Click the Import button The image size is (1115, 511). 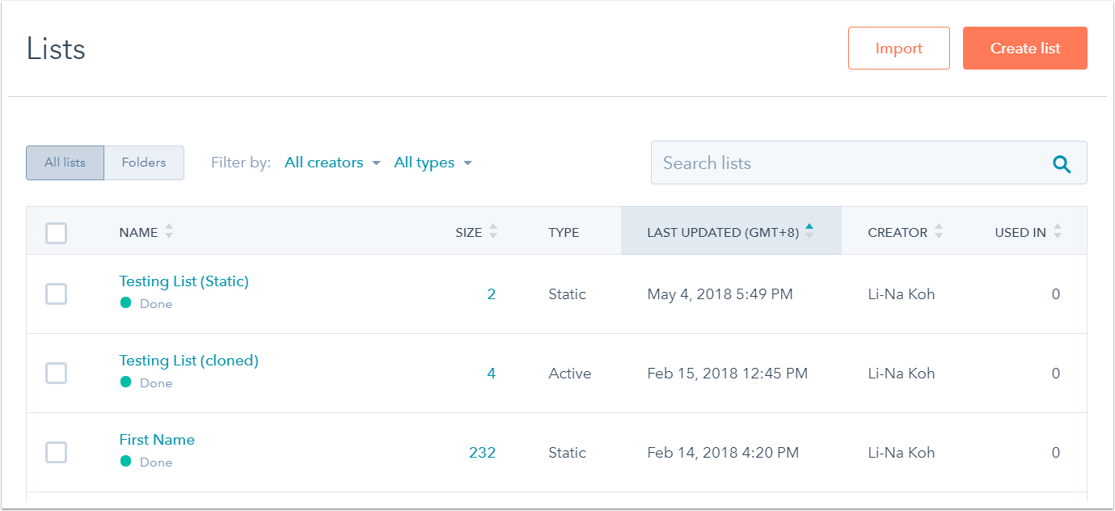coord(899,48)
